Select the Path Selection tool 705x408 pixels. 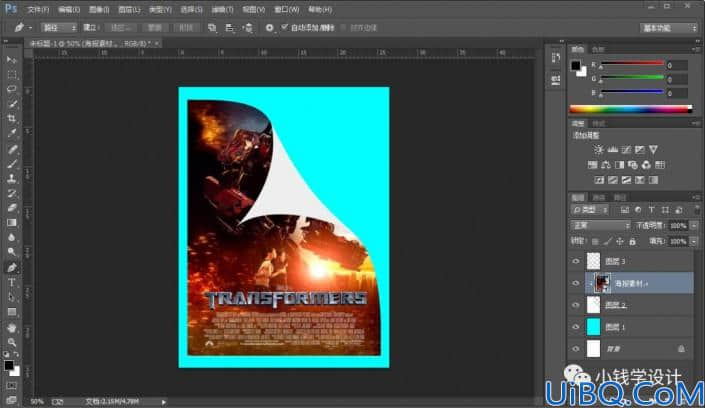[12, 297]
